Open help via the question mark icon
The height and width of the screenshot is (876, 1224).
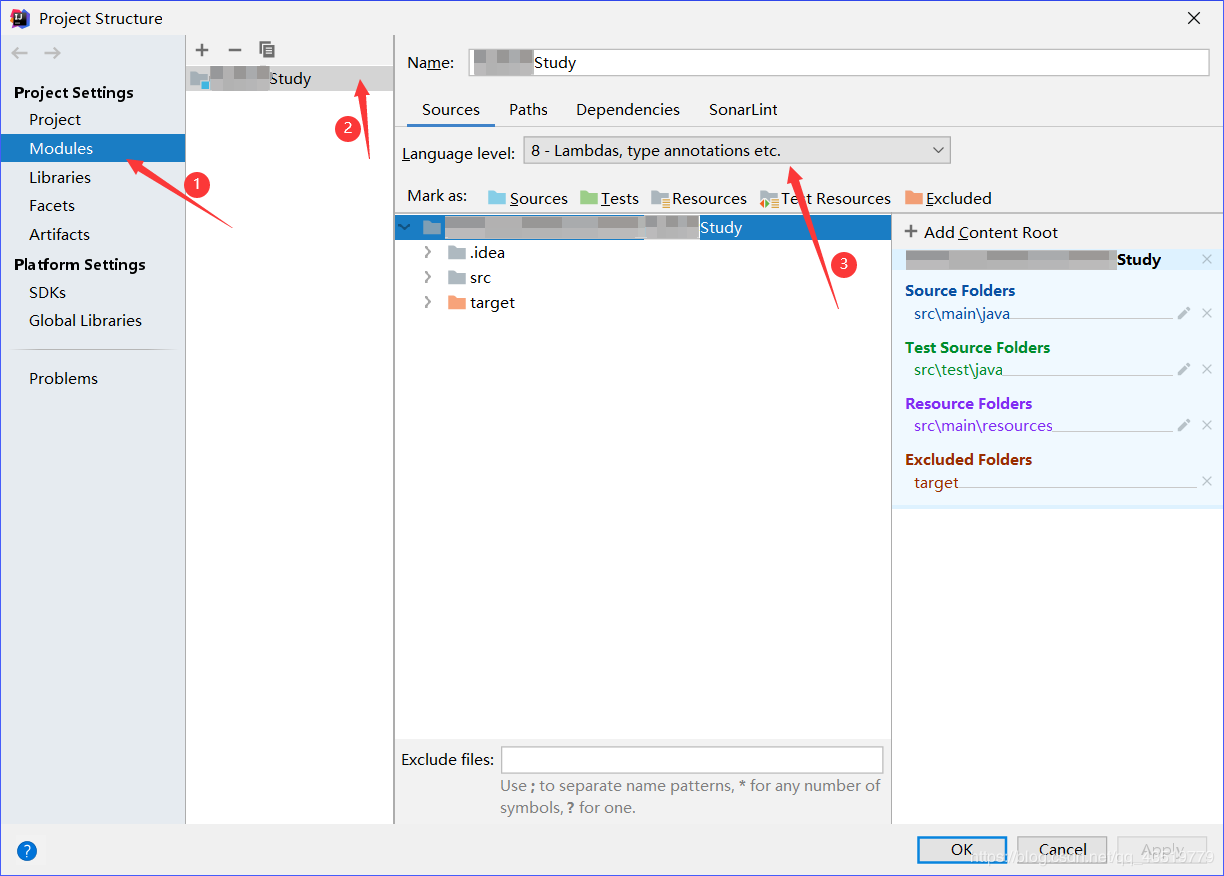[x=26, y=850]
